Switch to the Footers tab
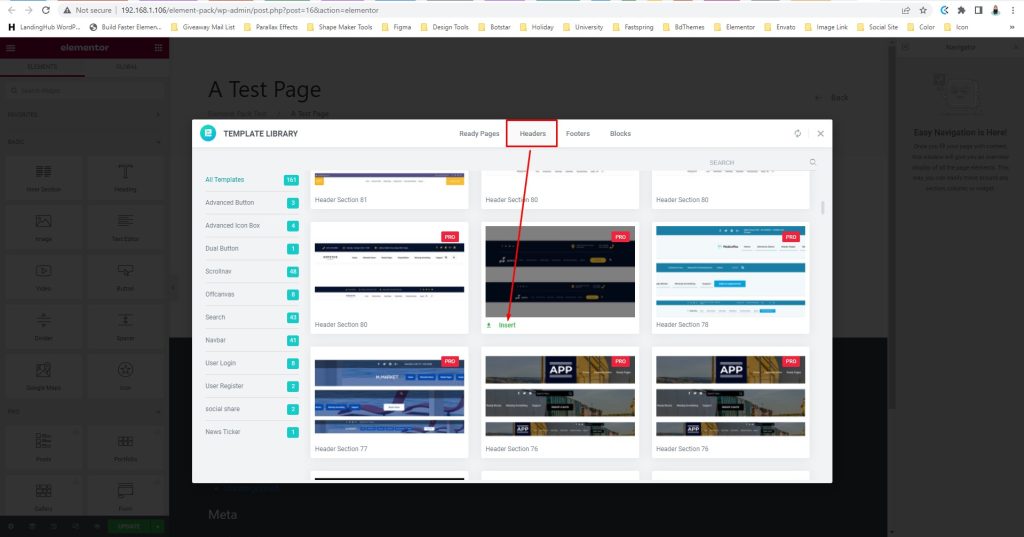Viewport: 1024px width, 537px height. pos(577,133)
